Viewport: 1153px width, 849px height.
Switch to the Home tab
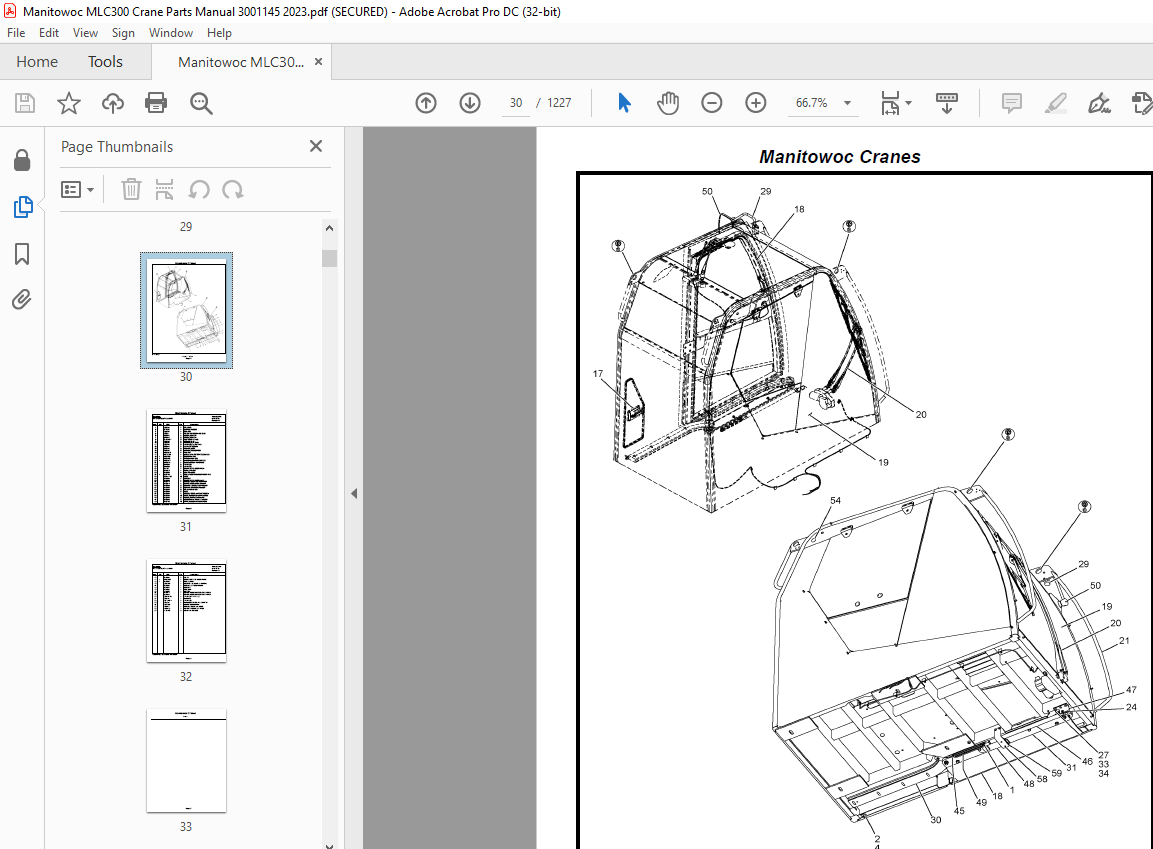coord(37,62)
